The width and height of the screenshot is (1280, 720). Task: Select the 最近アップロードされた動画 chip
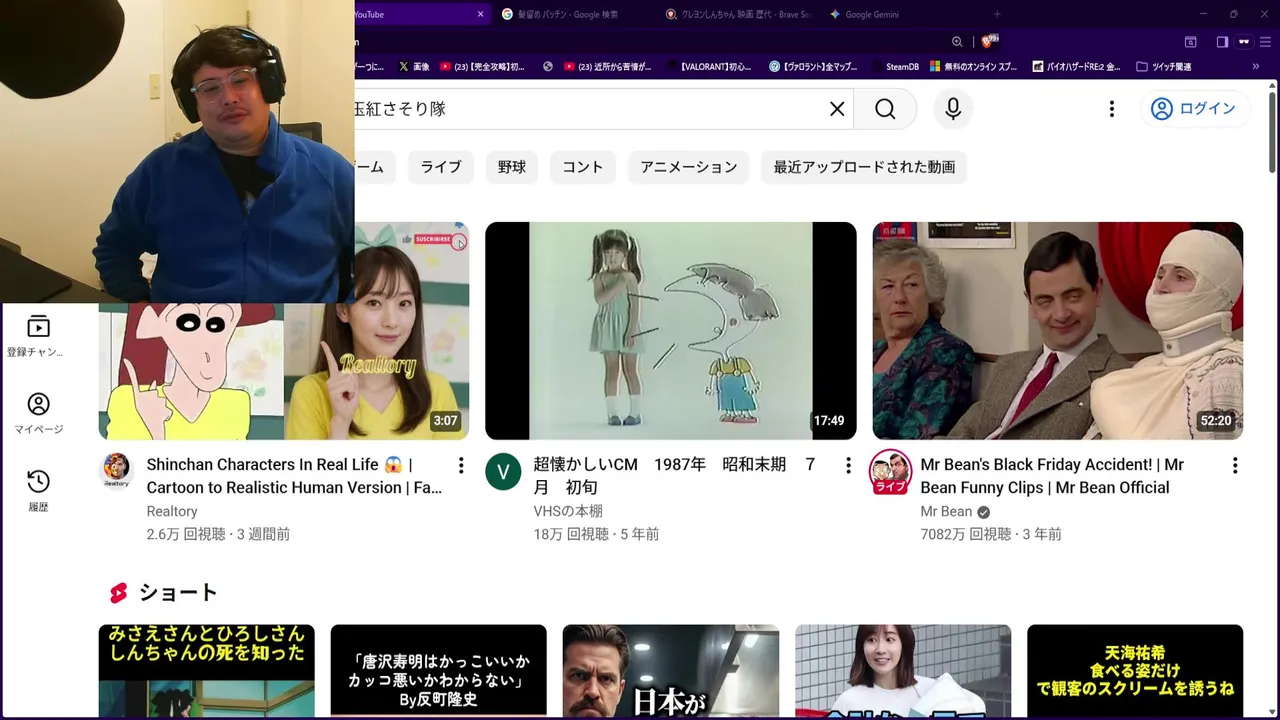click(x=864, y=167)
